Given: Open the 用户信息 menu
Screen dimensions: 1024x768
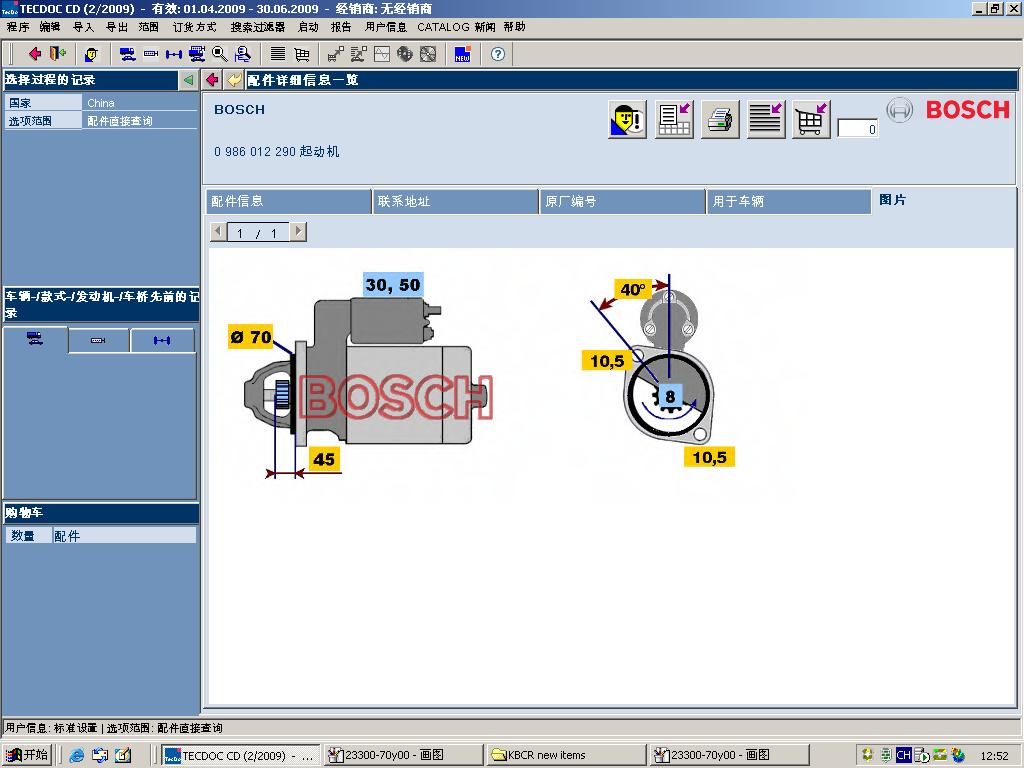Looking at the screenshot, I should coord(385,27).
